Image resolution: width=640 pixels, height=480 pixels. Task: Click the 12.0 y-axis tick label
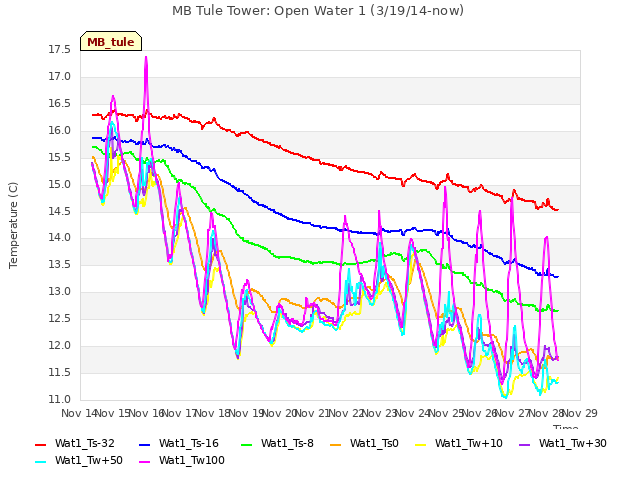60,345
